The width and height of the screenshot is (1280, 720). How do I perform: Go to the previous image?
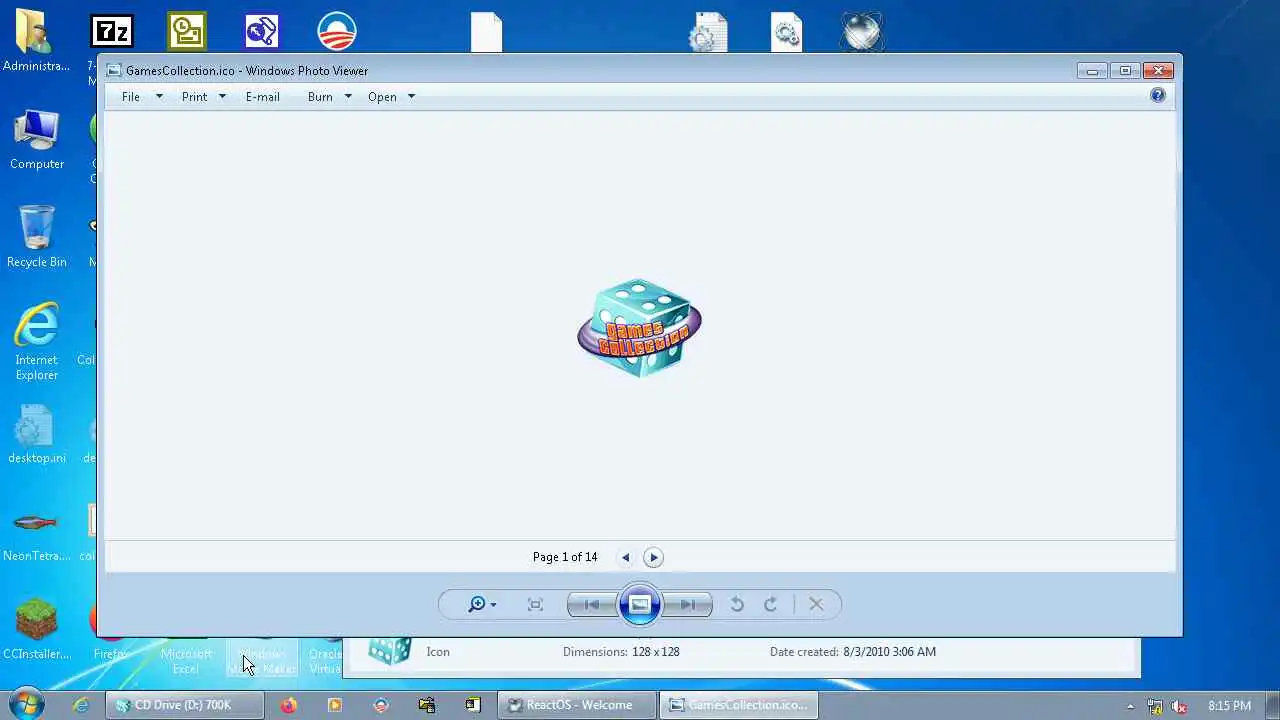click(x=591, y=604)
